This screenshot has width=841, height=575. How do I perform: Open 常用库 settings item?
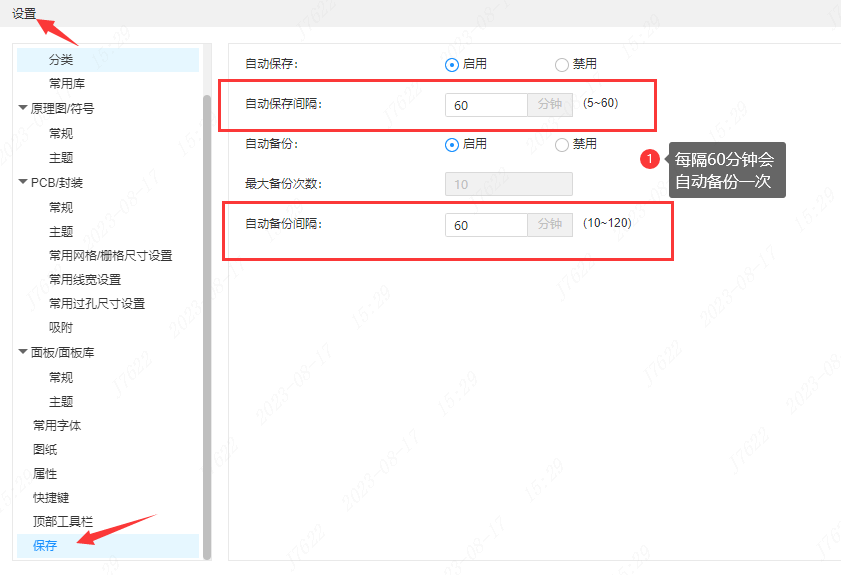67,84
